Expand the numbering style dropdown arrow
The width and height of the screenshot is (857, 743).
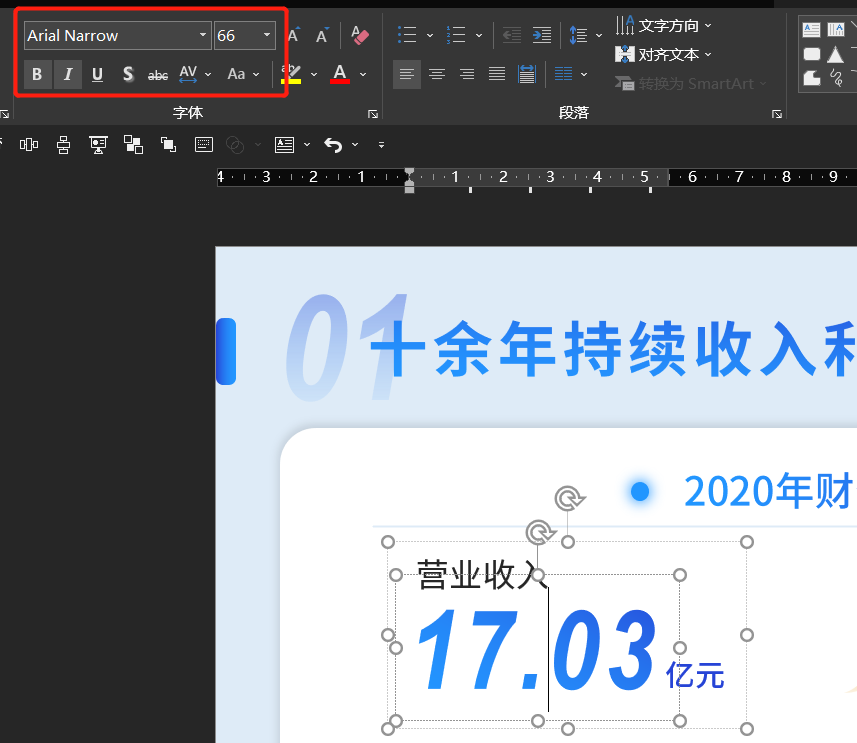[479, 36]
